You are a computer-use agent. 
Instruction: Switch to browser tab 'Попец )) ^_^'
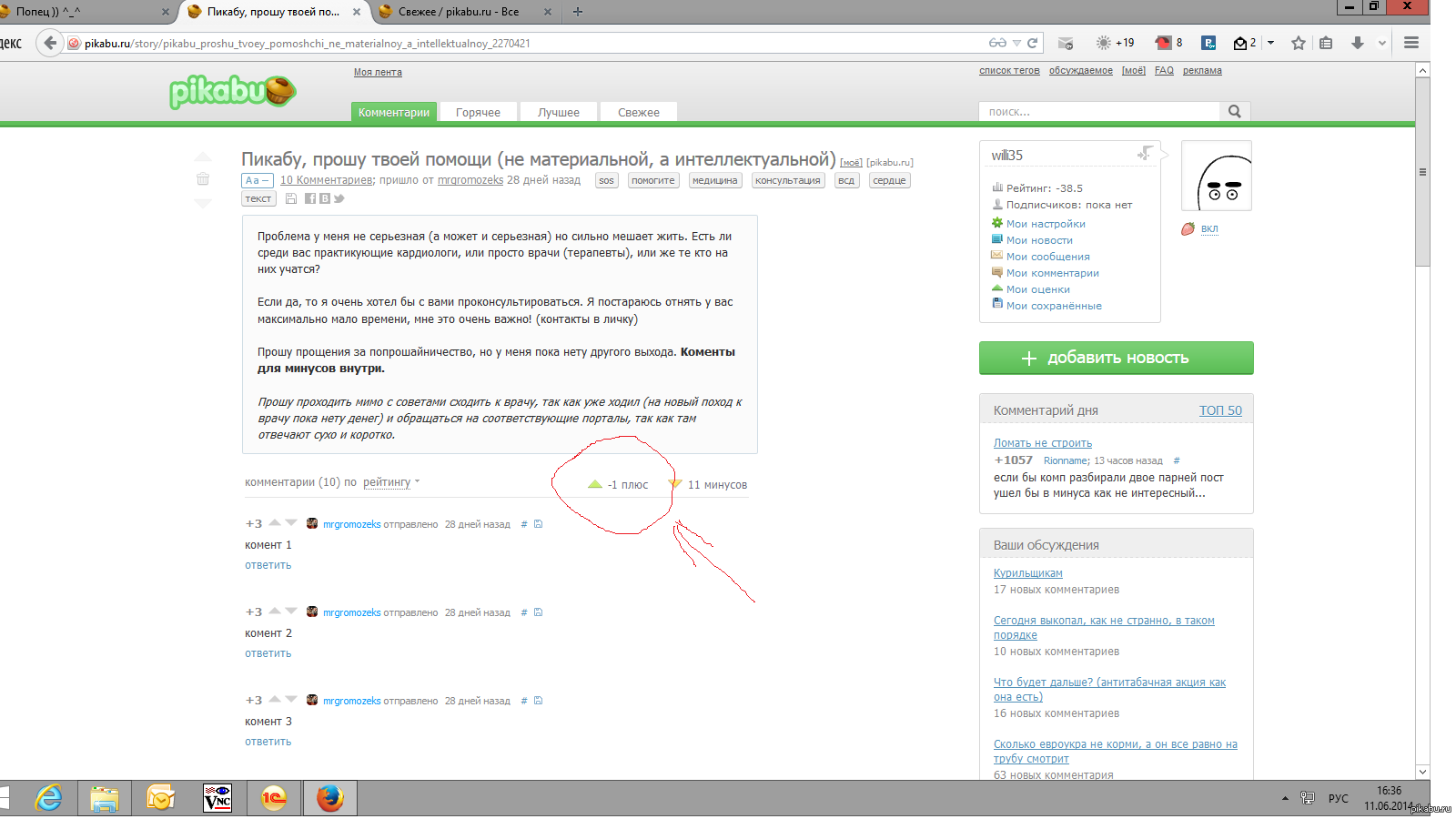click(86, 12)
